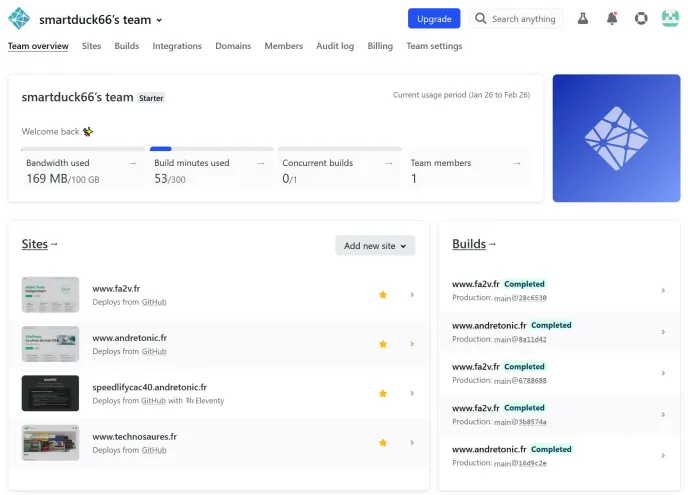Screen dimensions: 688x495
Task: Click the Eleventy framework icon
Action: pyautogui.click(x=190, y=401)
